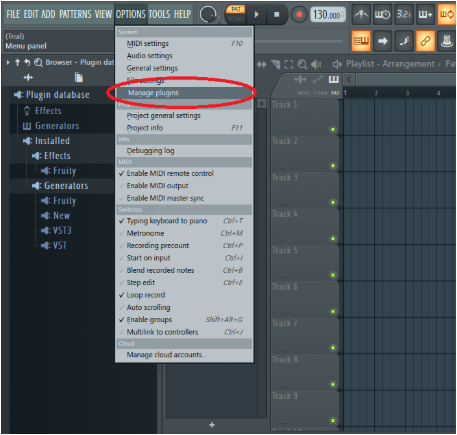Open Project info entry
This screenshot has height=435, width=457.
click(184, 128)
